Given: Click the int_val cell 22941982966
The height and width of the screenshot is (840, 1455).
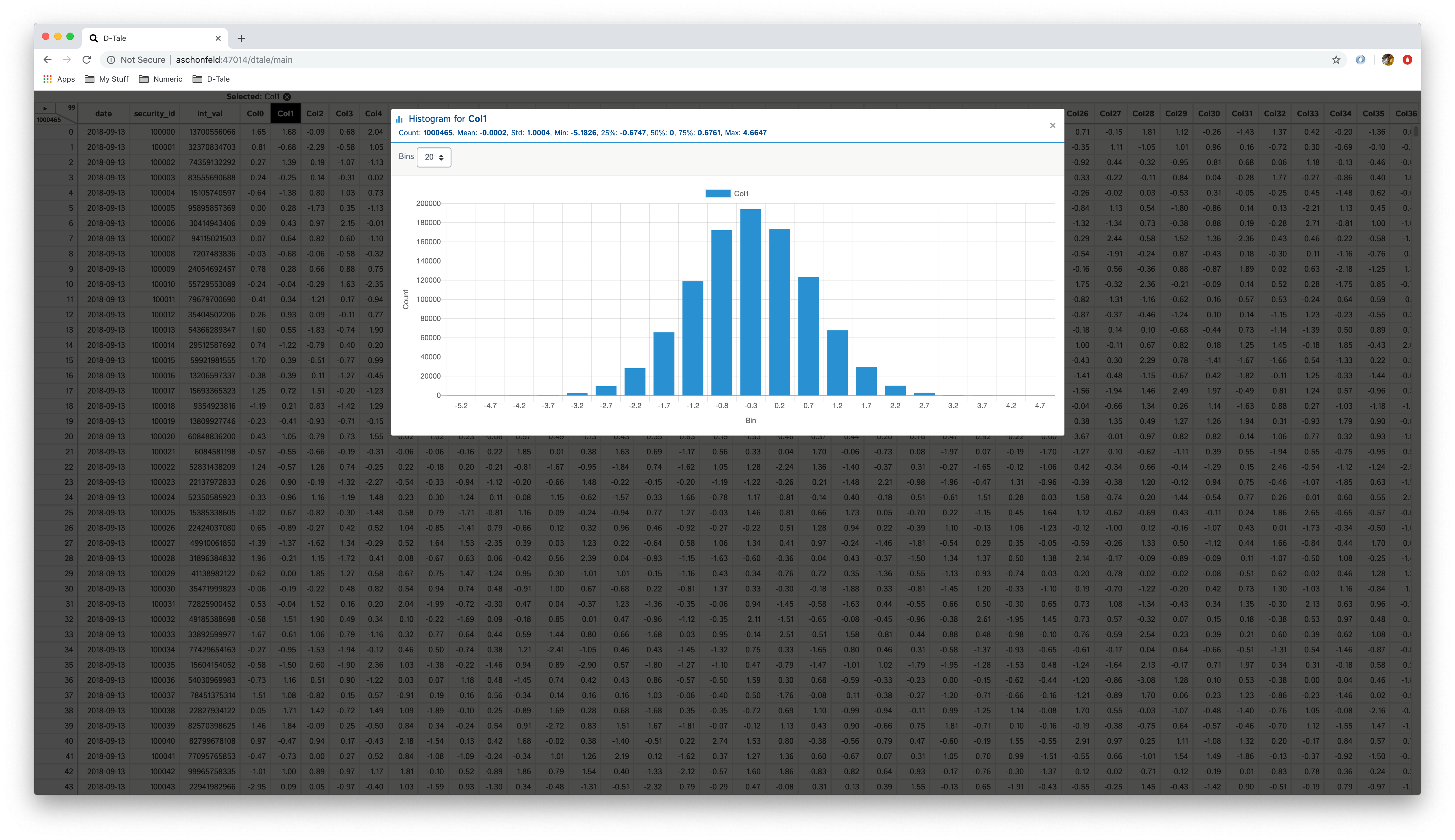Looking at the screenshot, I should click(209, 786).
